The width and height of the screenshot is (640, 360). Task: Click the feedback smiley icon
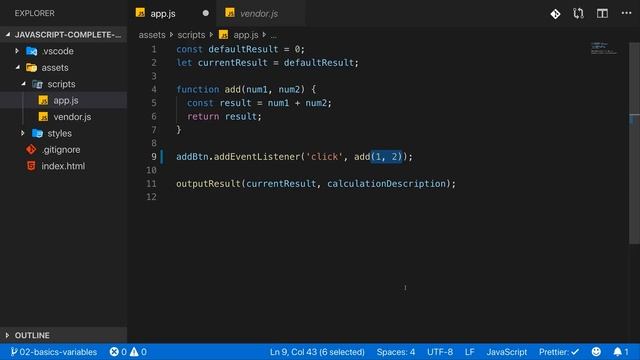click(596, 351)
